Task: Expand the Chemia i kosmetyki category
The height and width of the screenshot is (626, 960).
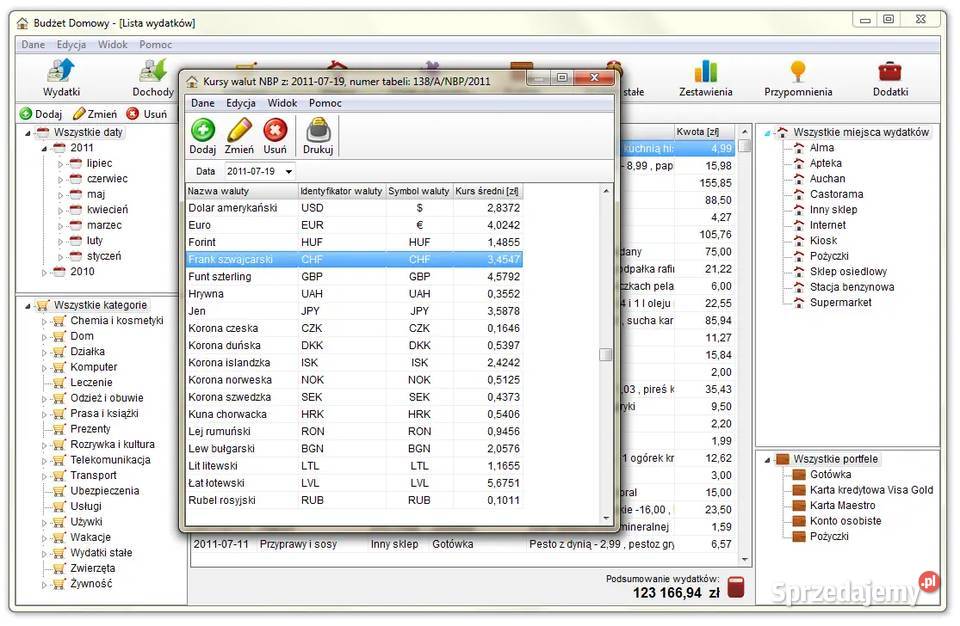Action: point(45,321)
